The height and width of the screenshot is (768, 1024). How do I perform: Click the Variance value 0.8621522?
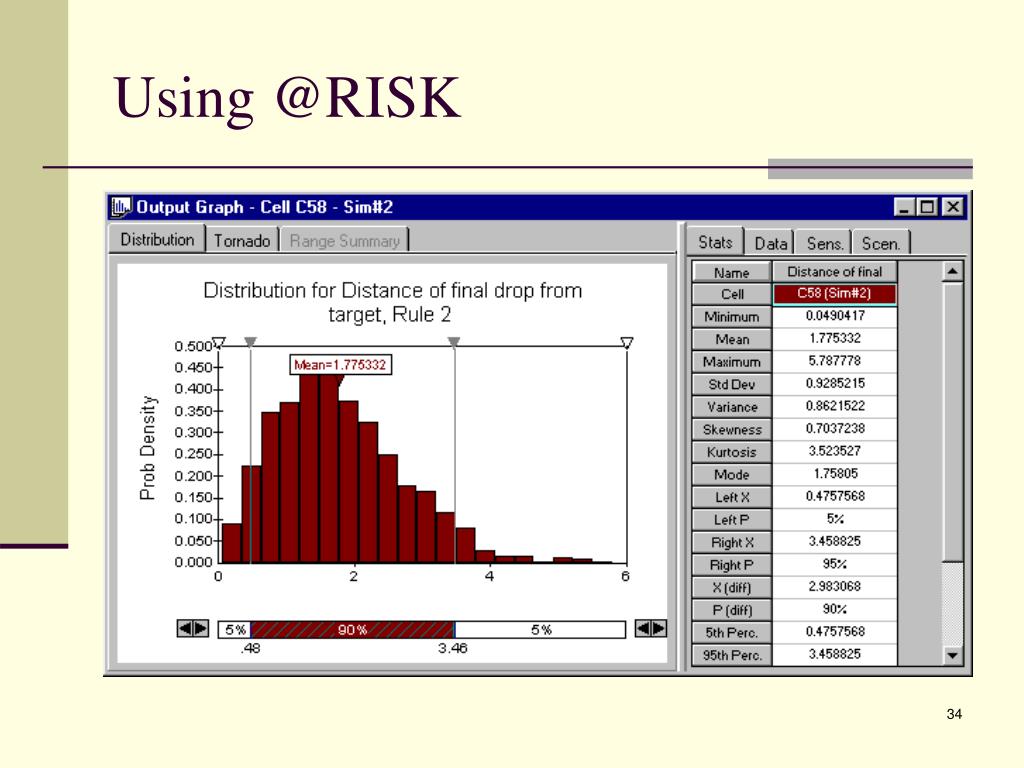pos(835,406)
